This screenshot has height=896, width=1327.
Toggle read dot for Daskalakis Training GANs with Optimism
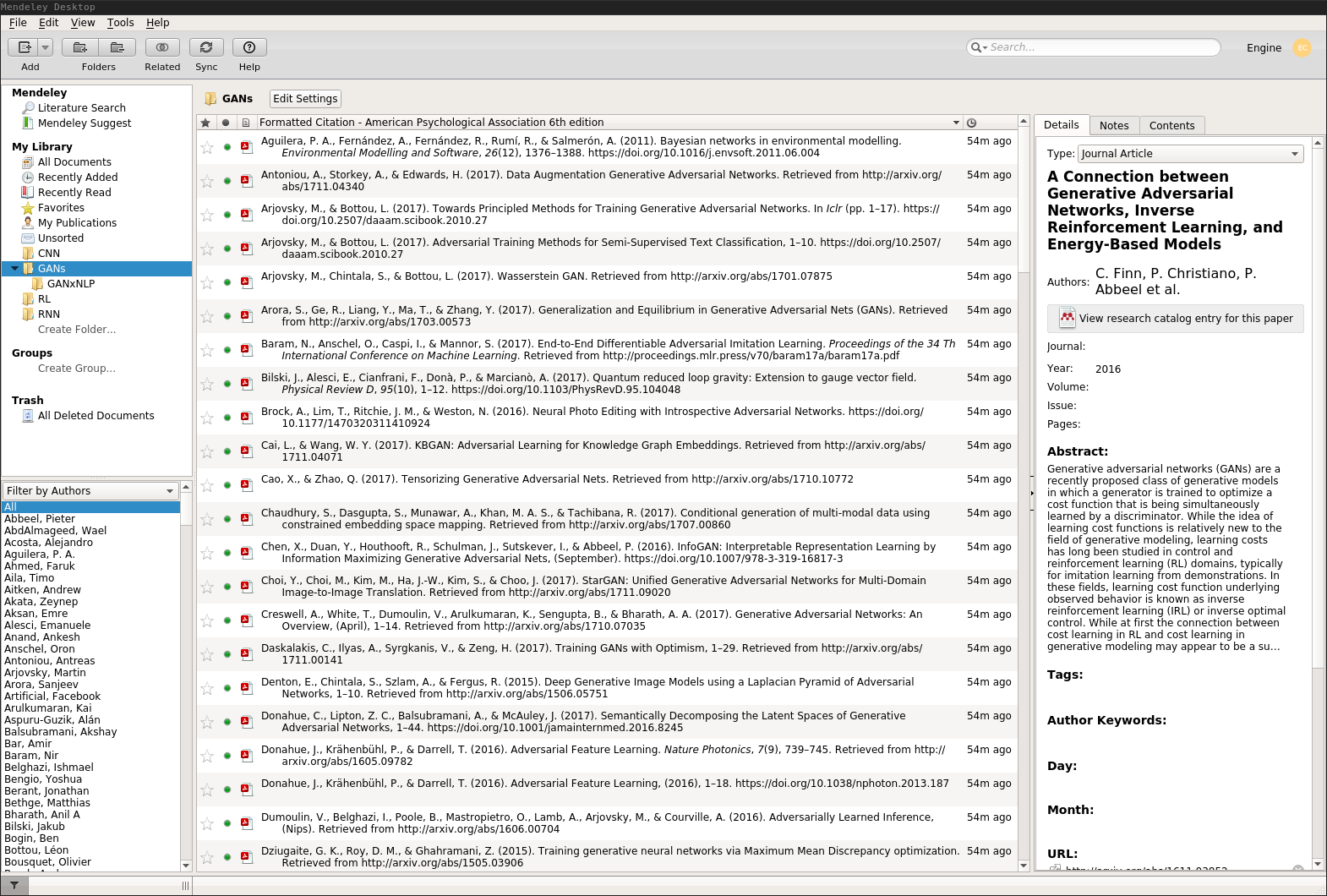click(227, 654)
